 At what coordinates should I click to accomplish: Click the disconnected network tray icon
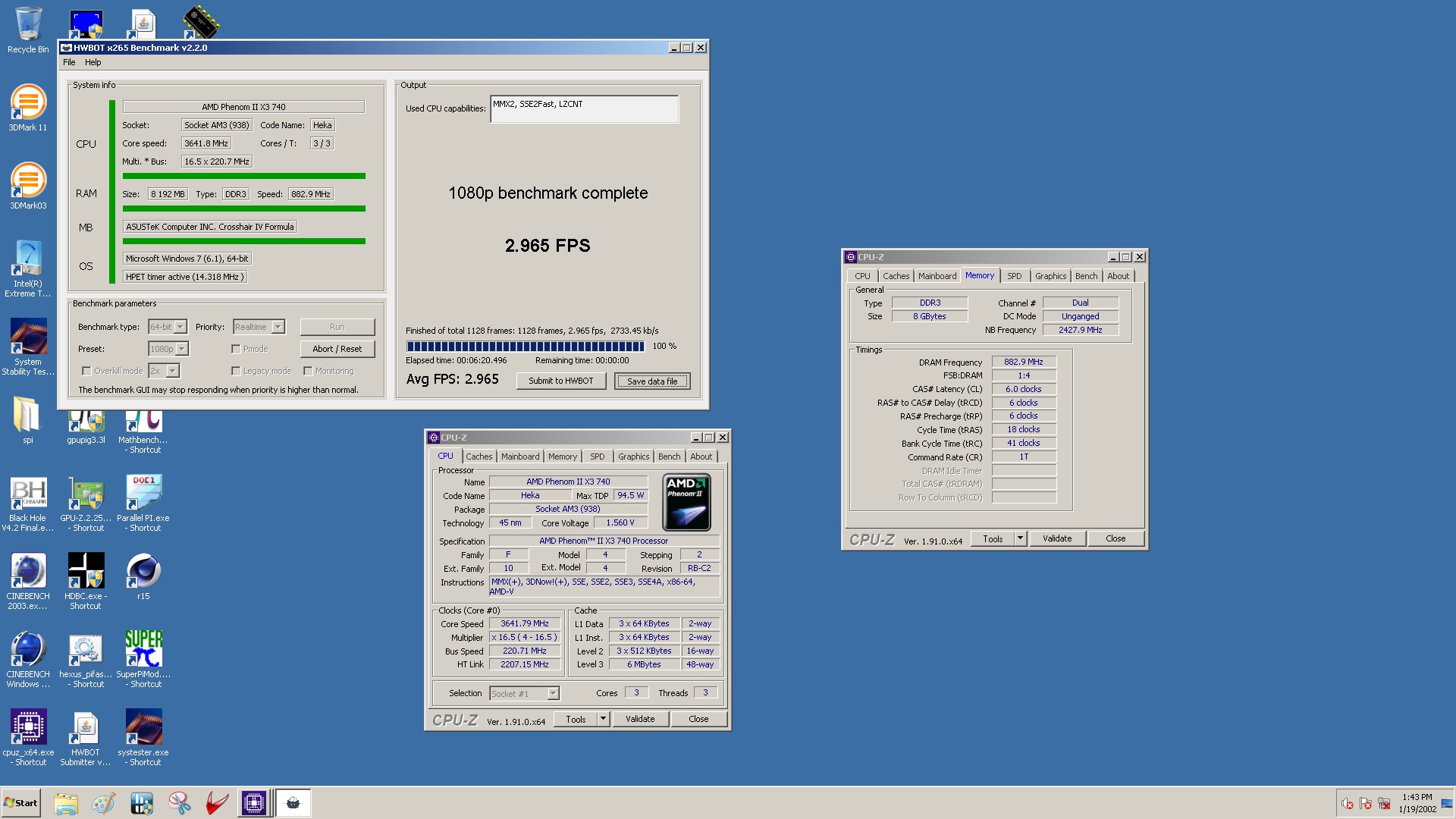1384,803
